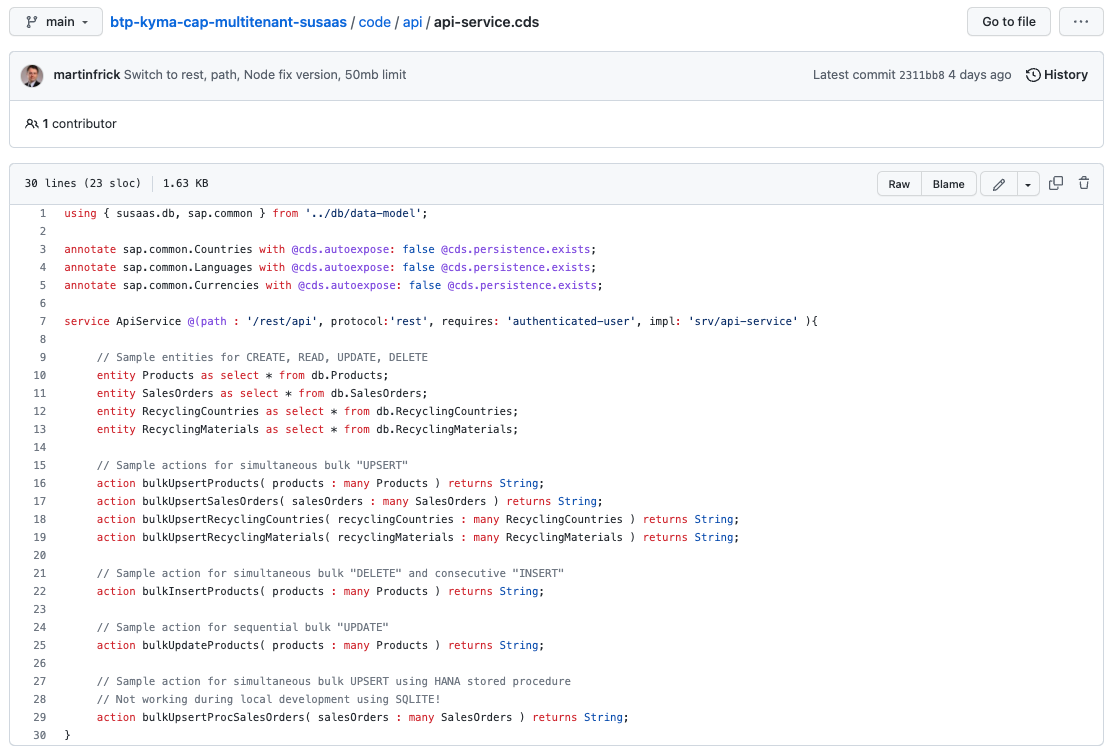Click 'db.RecyclingCountries' in line 12

[x=444, y=411]
